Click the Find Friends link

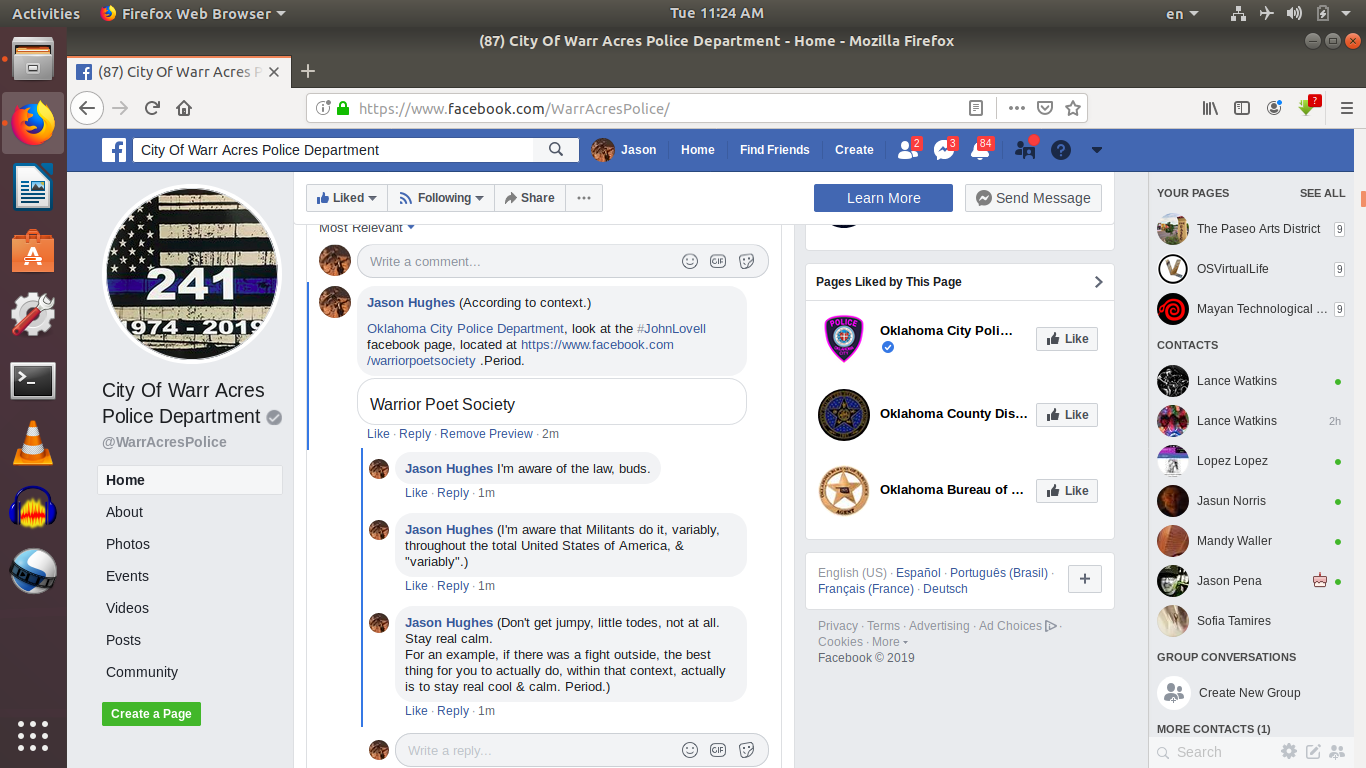tap(775, 150)
